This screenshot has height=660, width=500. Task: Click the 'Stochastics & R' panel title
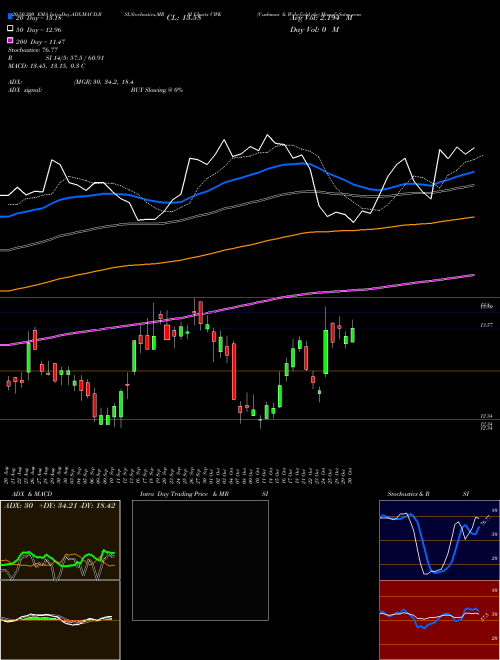point(409,494)
